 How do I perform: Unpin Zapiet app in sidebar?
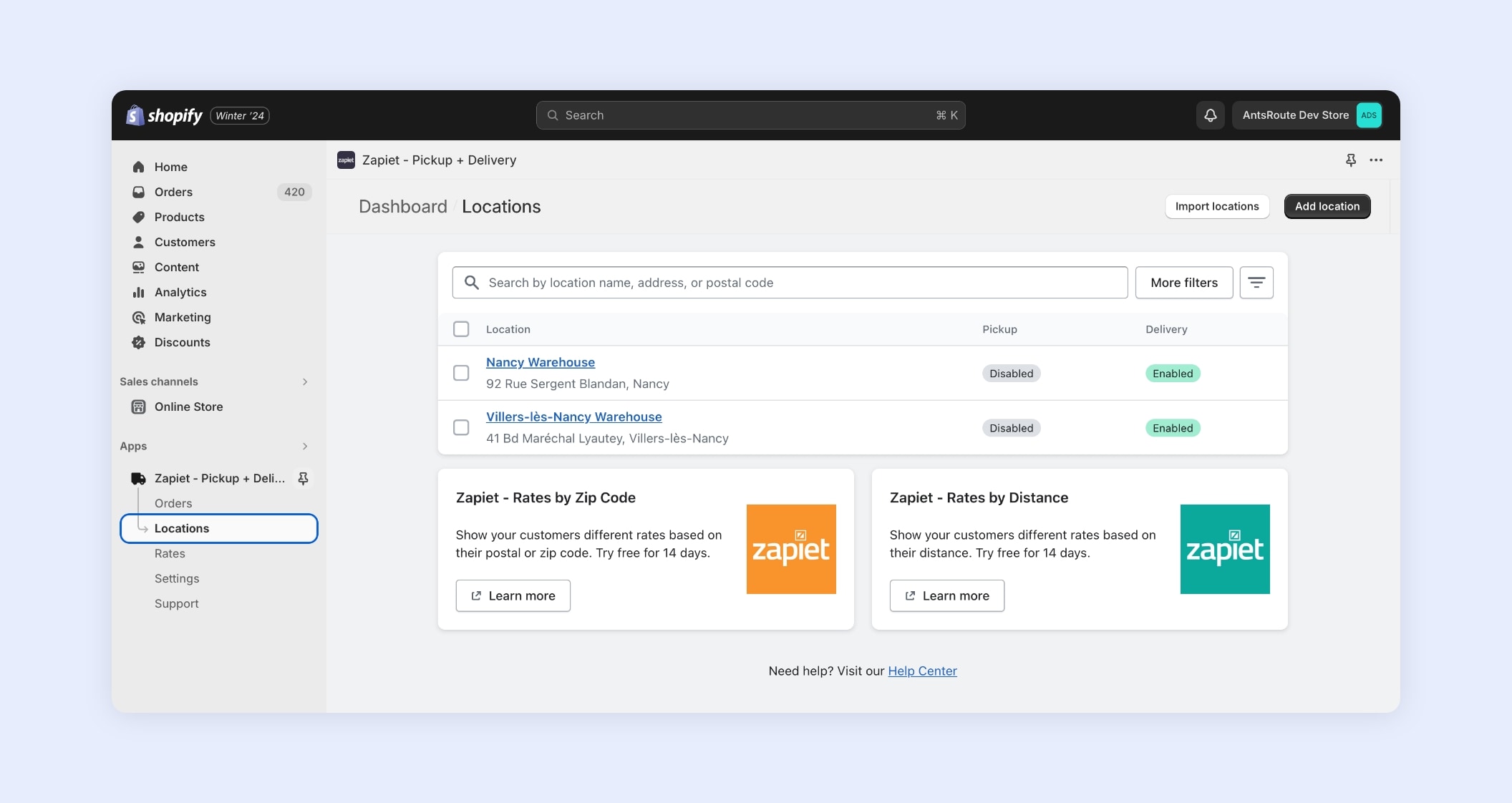pos(303,478)
